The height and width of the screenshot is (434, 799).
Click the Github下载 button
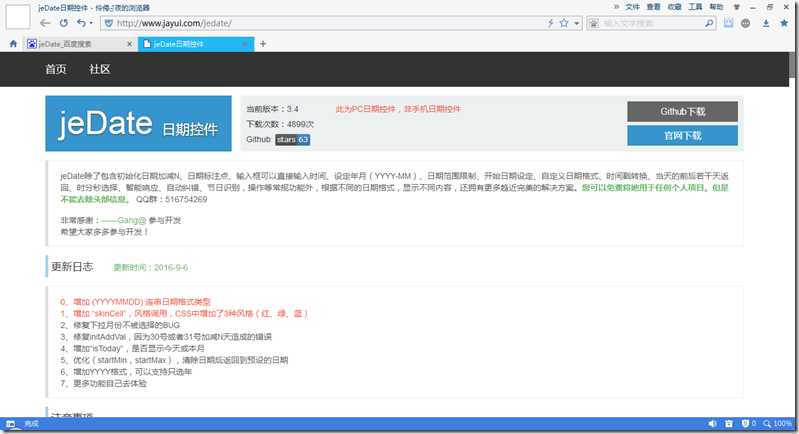(x=682, y=112)
